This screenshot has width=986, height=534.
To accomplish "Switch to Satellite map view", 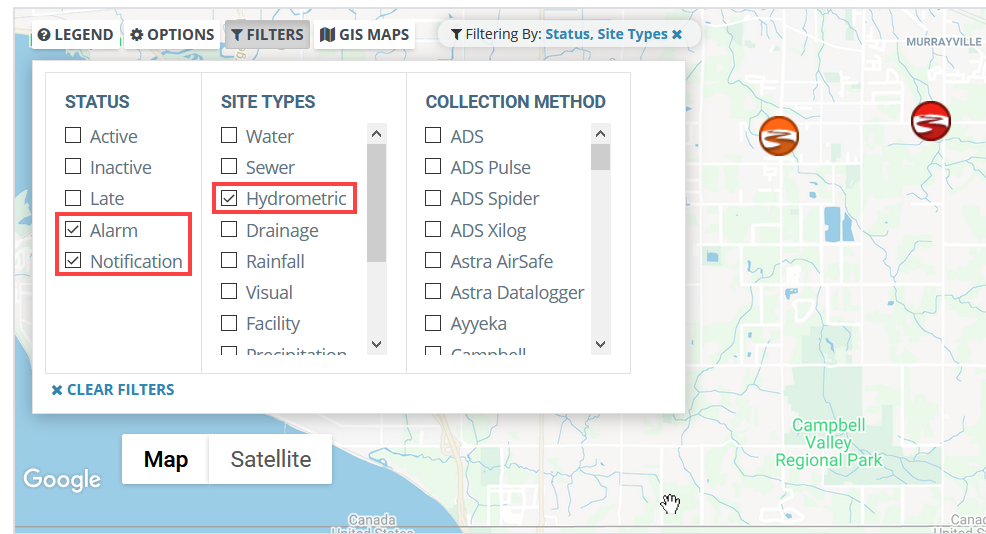I will 270,459.
